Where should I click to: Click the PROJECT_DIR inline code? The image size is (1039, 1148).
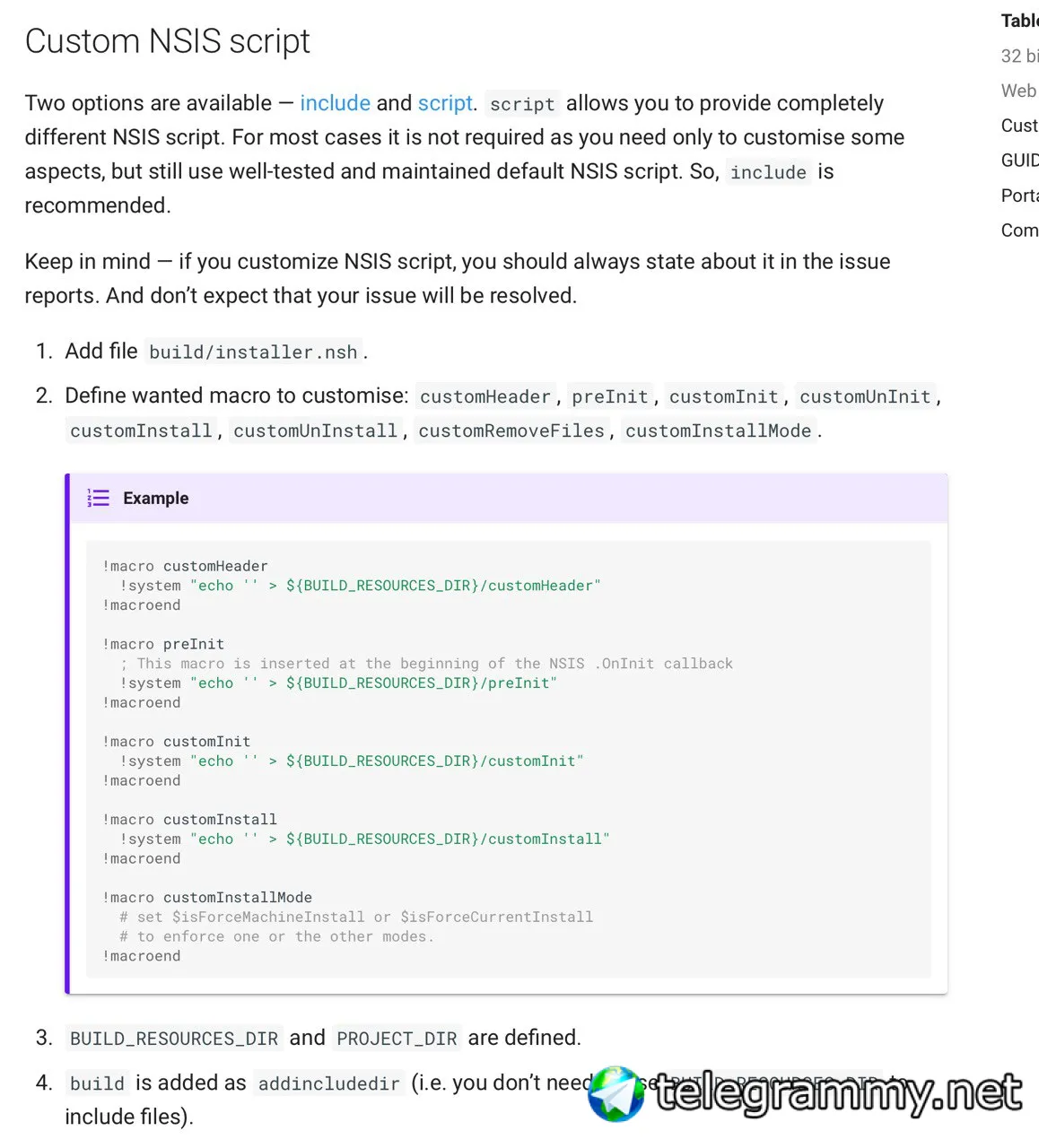397,1039
